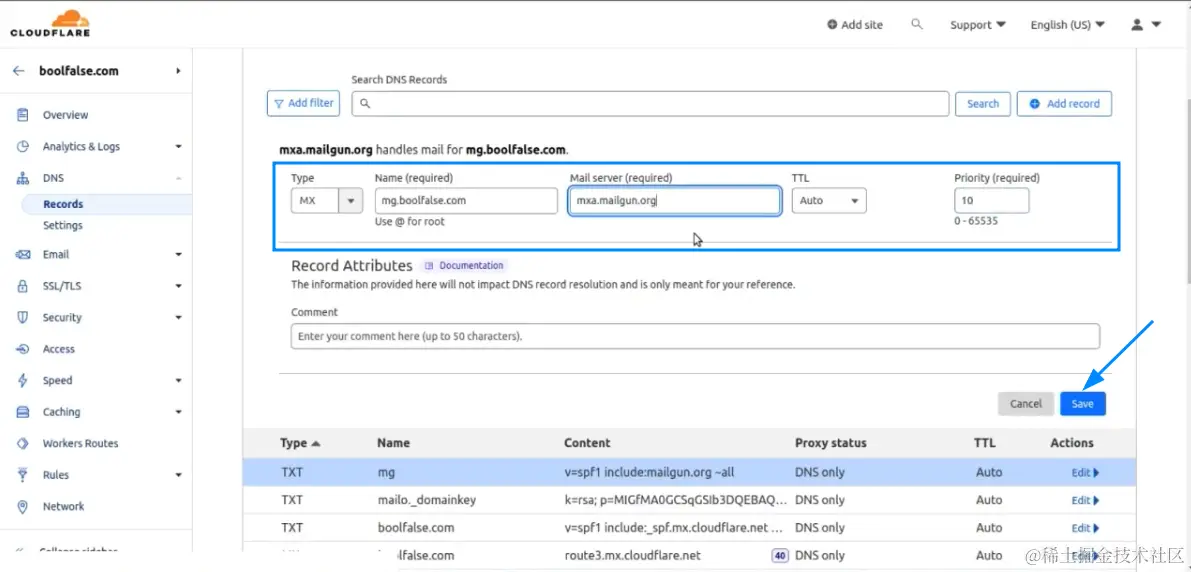Click the Cancel button
This screenshot has width=1191, height=572.
(x=1025, y=404)
